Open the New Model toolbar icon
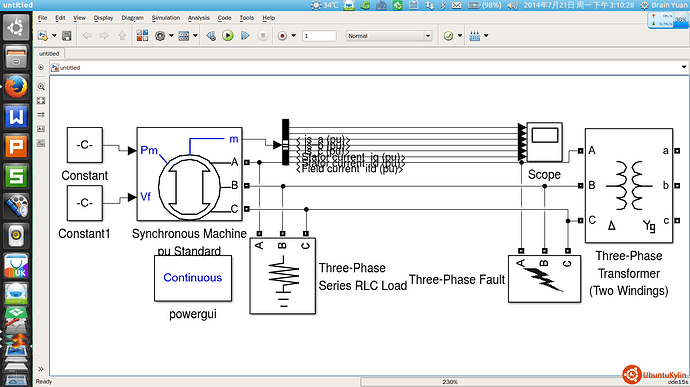The height and width of the screenshot is (387, 690). click(x=43, y=36)
